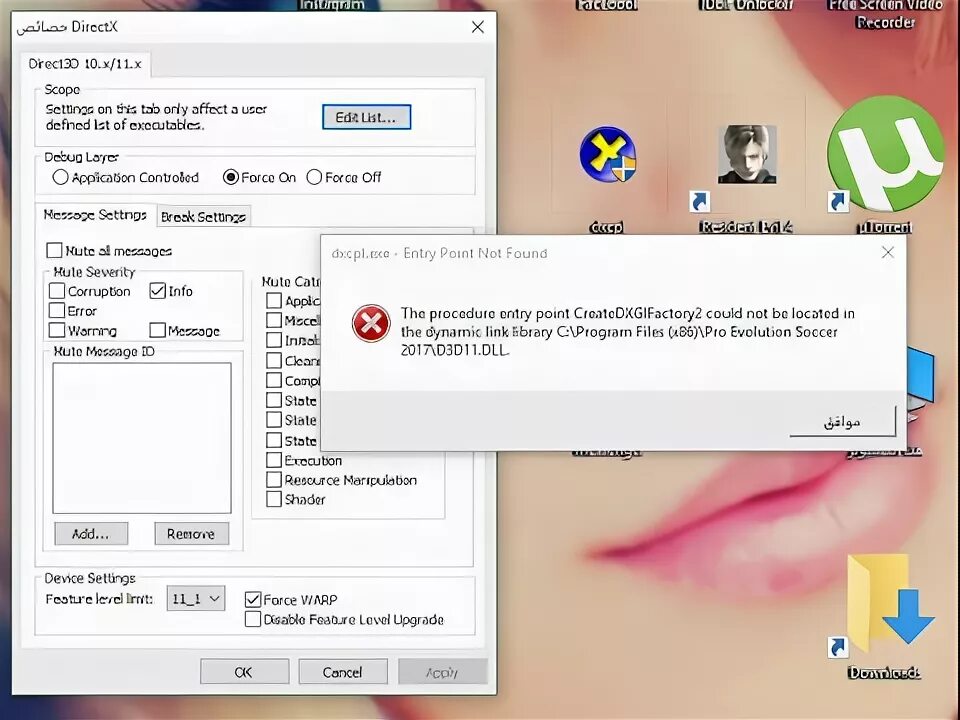Switch to the Message Settings tab
Image resolution: width=960 pixels, height=720 pixels.
(95, 215)
